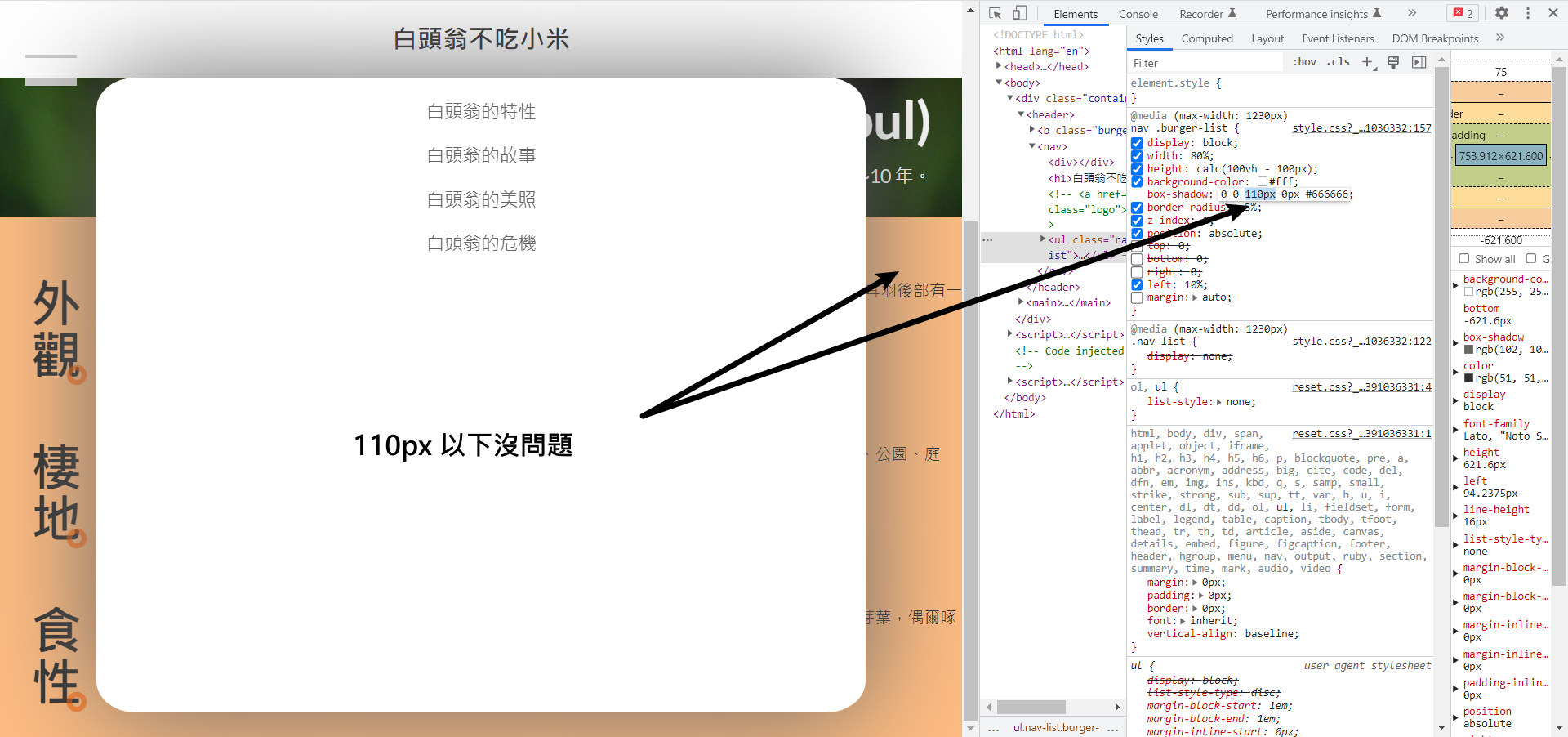The height and width of the screenshot is (737, 1568).
Task: Expand the head element in DOM tree
Action: pos(999,66)
